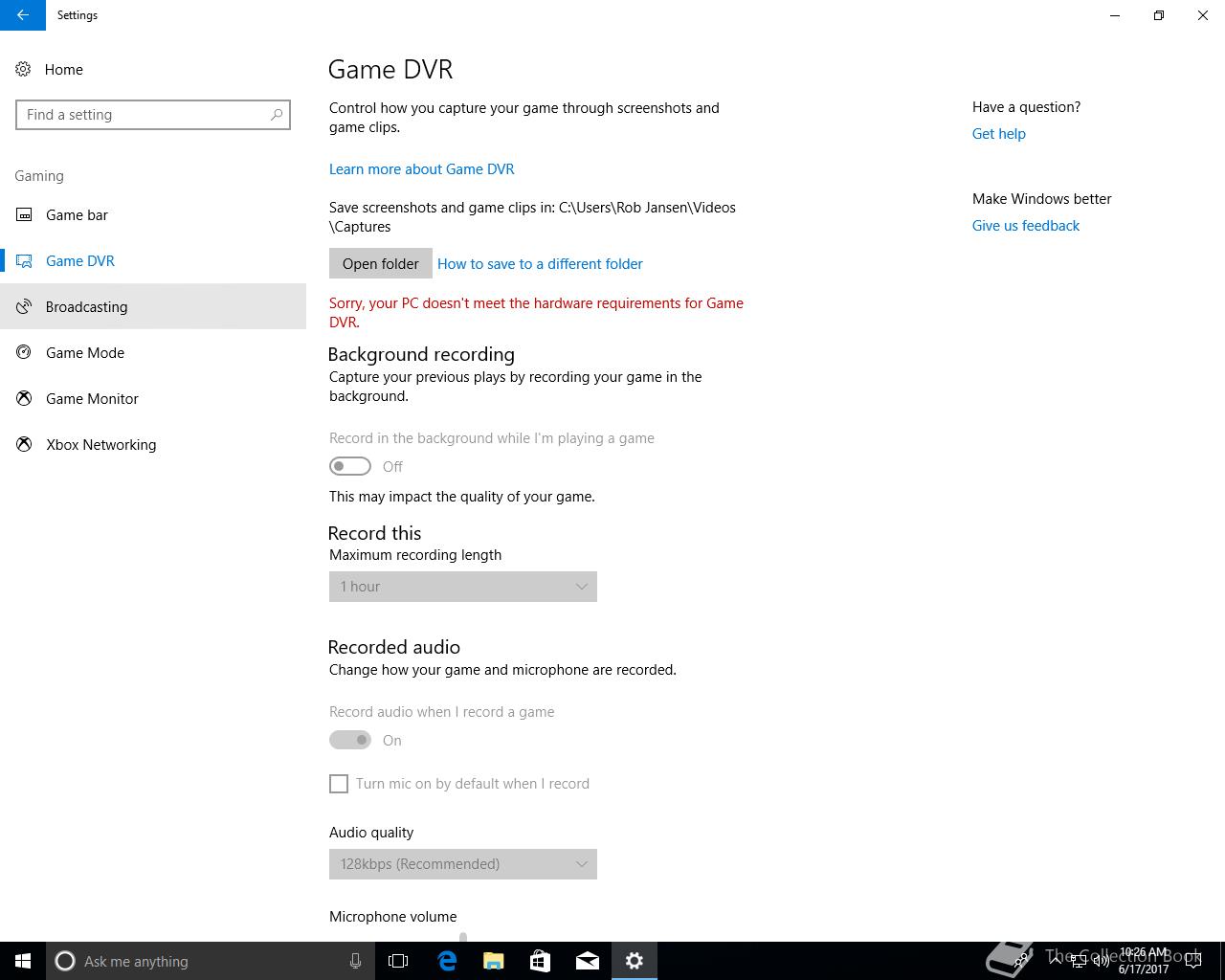The width and height of the screenshot is (1225, 980).
Task: Check Turn mic on by default checkbox
Action: (x=339, y=784)
